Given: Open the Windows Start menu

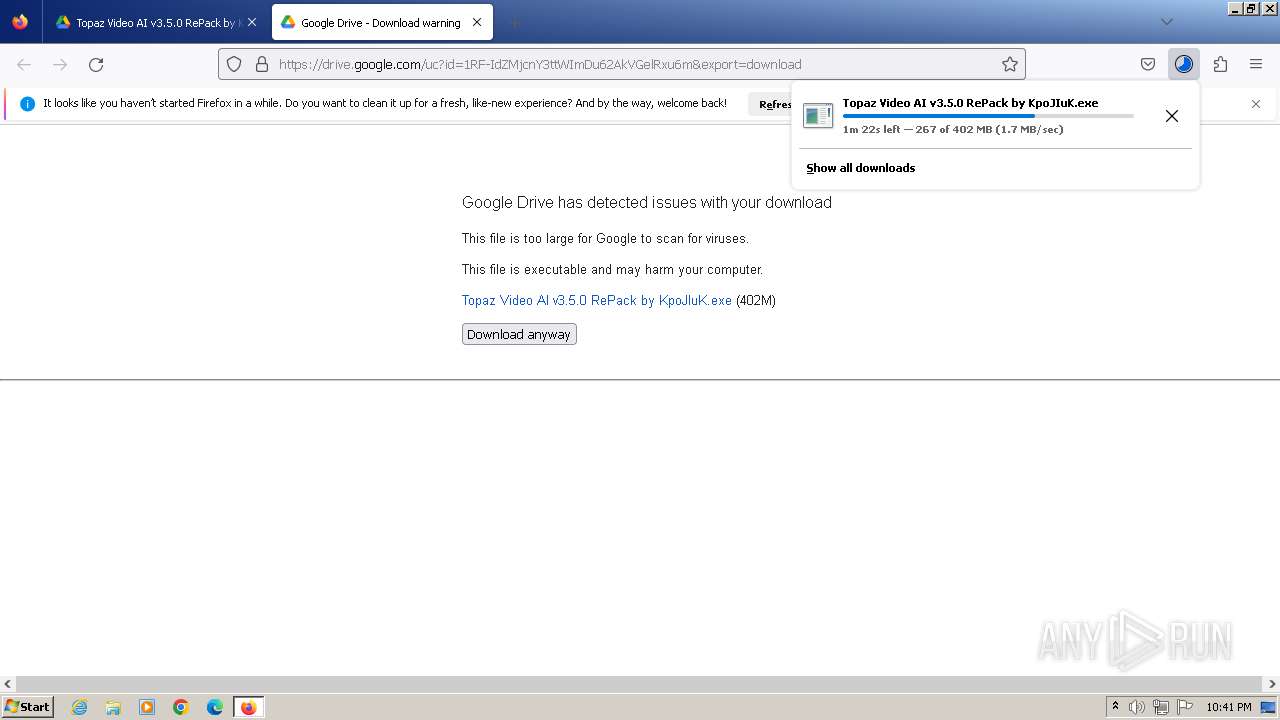Looking at the screenshot, I should [28, 707].
